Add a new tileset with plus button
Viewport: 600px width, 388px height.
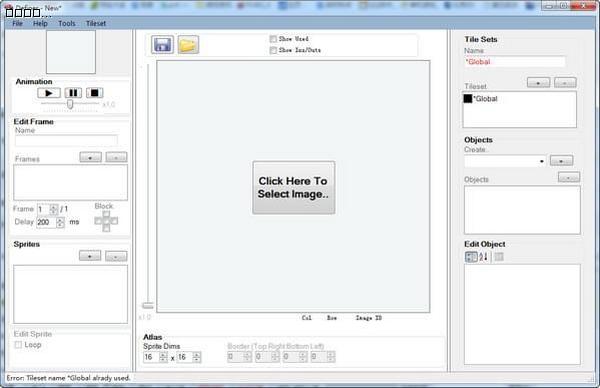(x=538, y=82)
